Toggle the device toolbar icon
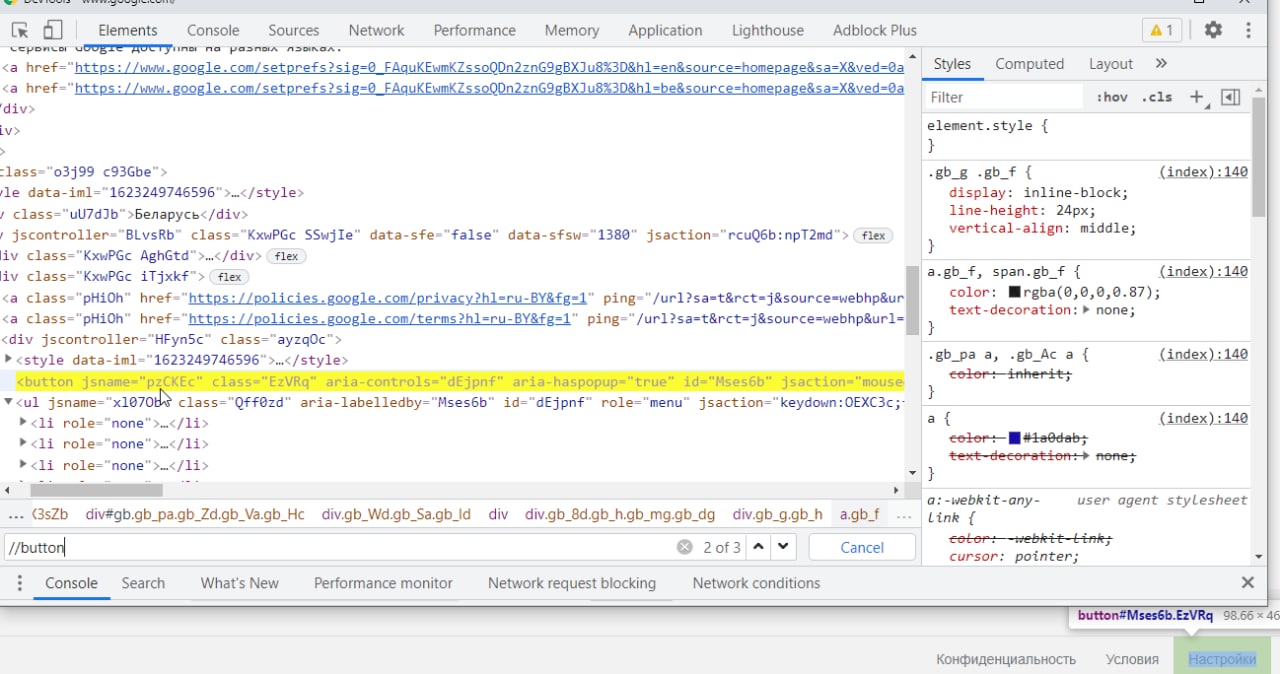The height and width of the screenshot is (674, 1280). (x=52, y=30)
